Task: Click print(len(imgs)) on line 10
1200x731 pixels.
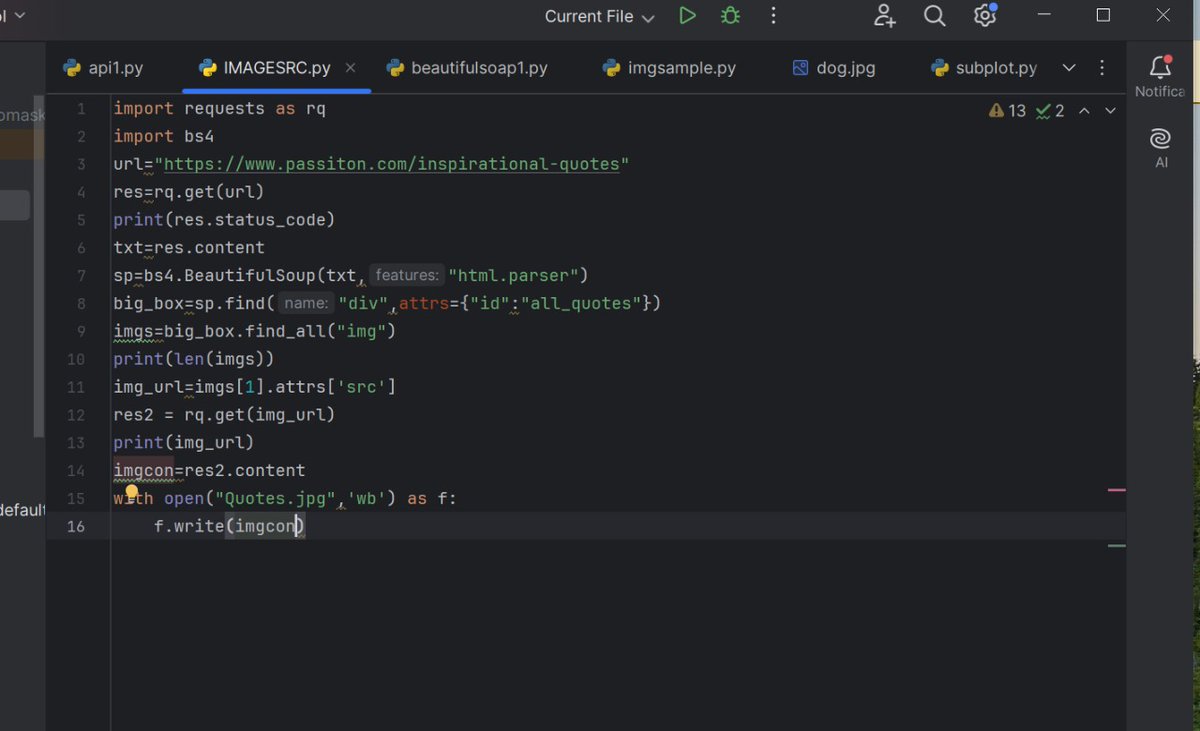Action: [x=193, y=358]
